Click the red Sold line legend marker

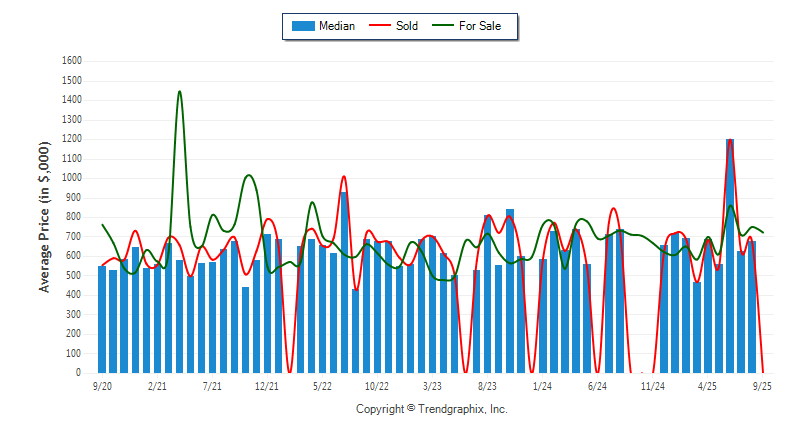pyautogui.click(x=384, y=26)
